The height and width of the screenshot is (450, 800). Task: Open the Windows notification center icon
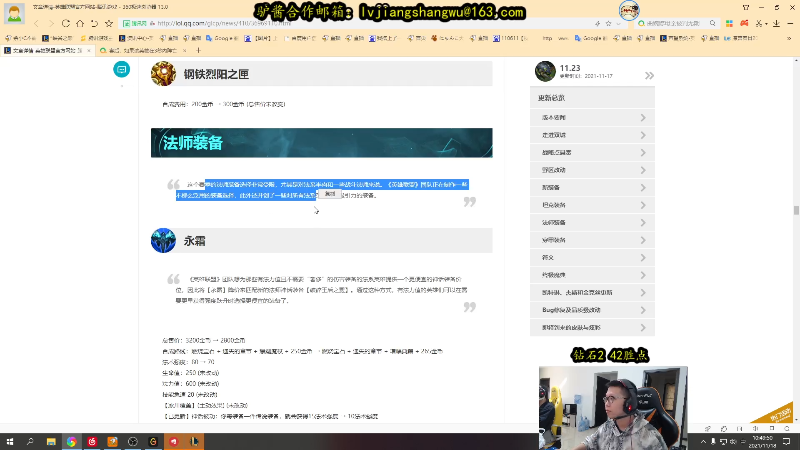(787, 442)
